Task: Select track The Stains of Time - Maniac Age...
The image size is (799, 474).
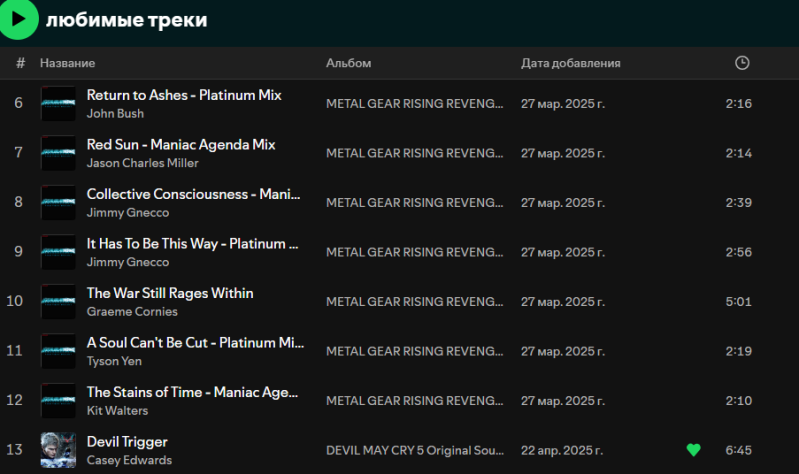Action: [193, 392]
